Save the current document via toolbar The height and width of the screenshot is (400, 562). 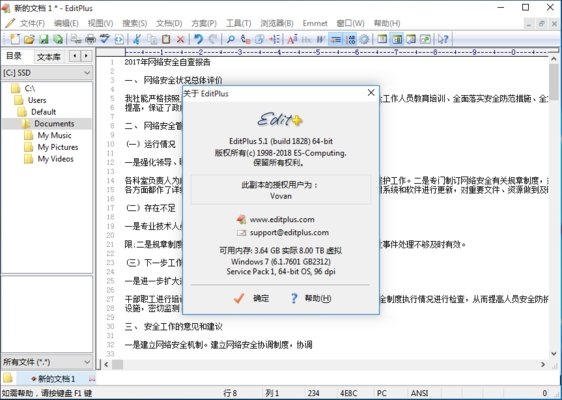point(43,39)
